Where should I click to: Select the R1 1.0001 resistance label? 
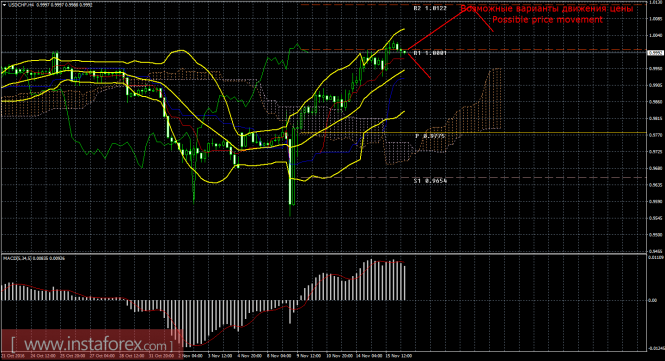point(430,53)
